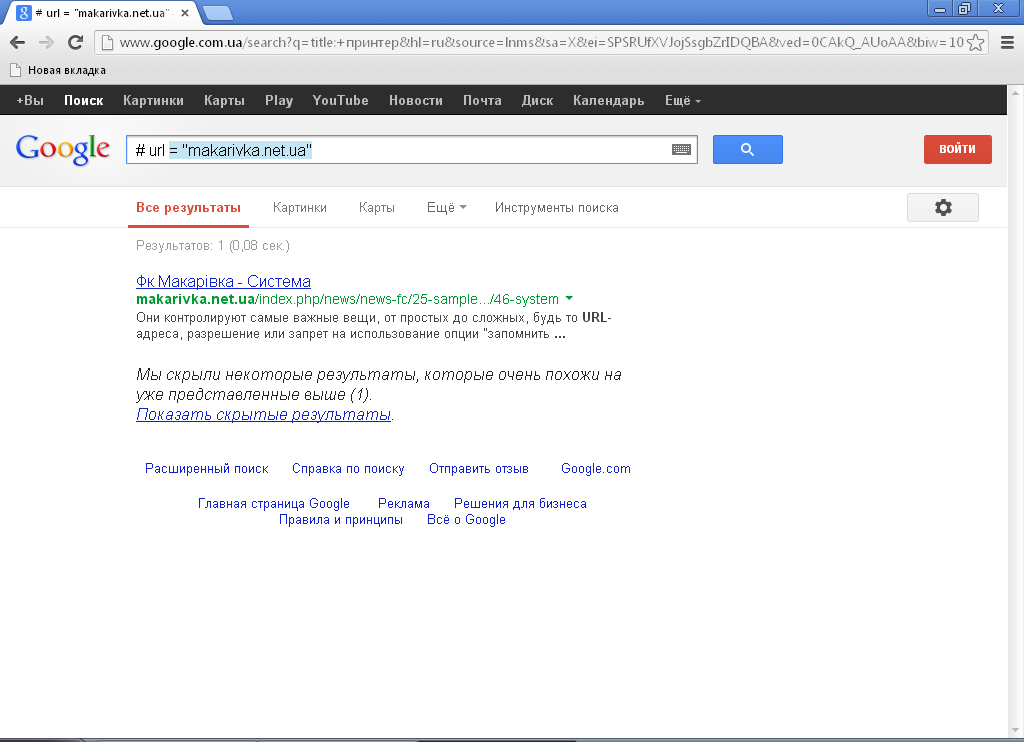Image resolution: width=1024 pixels, height=742 pixels.
Task: Open the Фк Макарівка - Система result
Action: pyautogui.click(x=223, y=282)
